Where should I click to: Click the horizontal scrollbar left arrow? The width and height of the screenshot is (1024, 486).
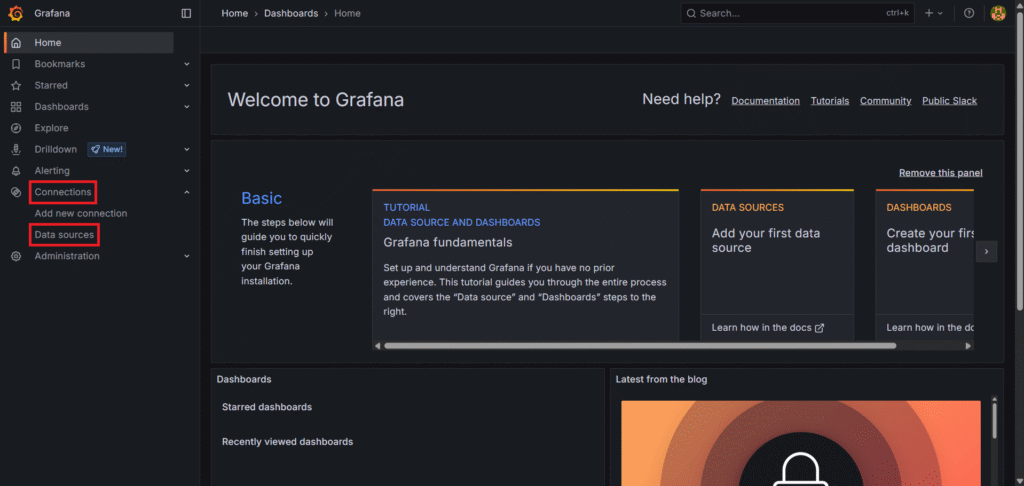point(377,346)
